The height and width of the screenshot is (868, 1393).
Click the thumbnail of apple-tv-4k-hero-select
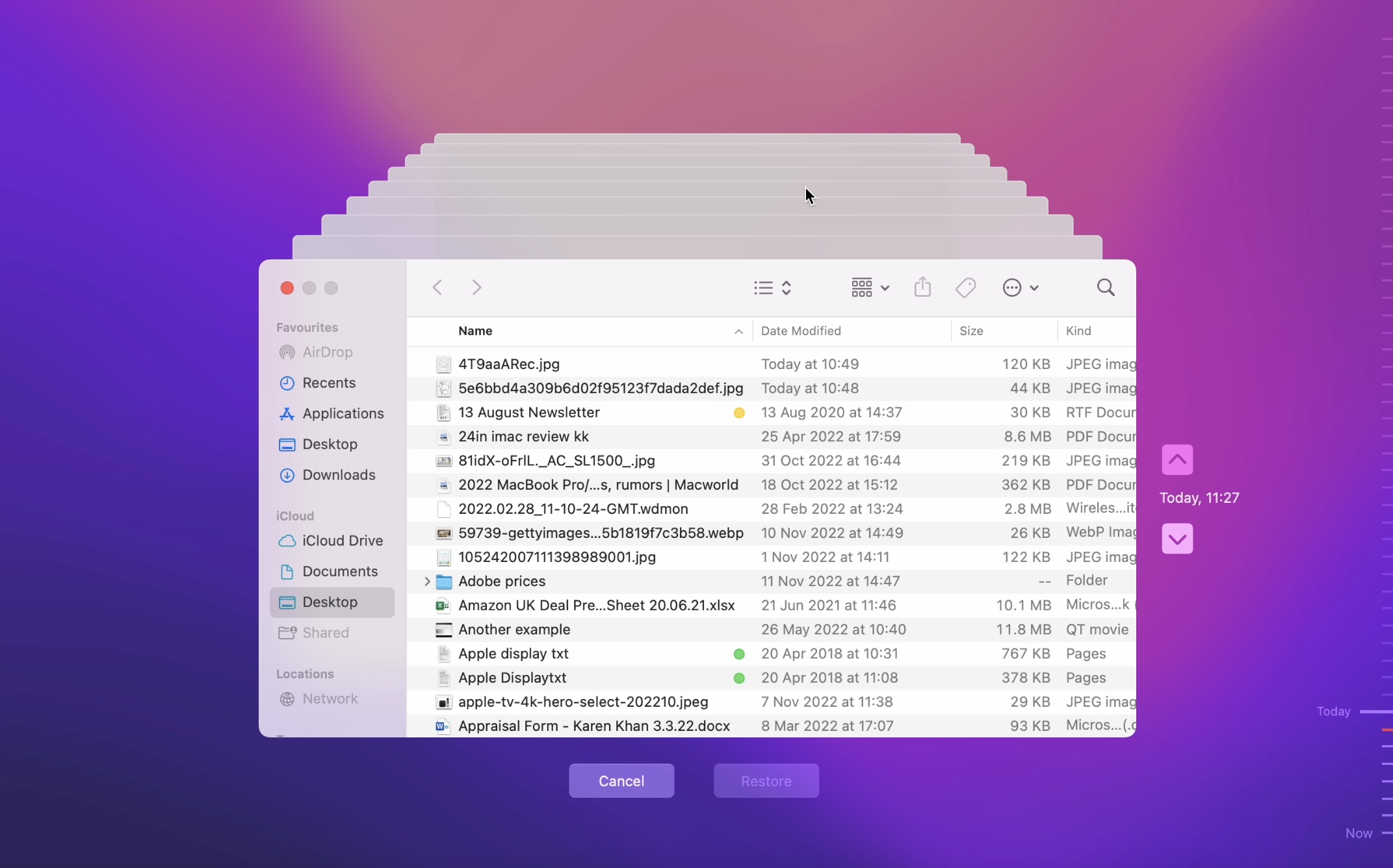click(x=443, y=702)
